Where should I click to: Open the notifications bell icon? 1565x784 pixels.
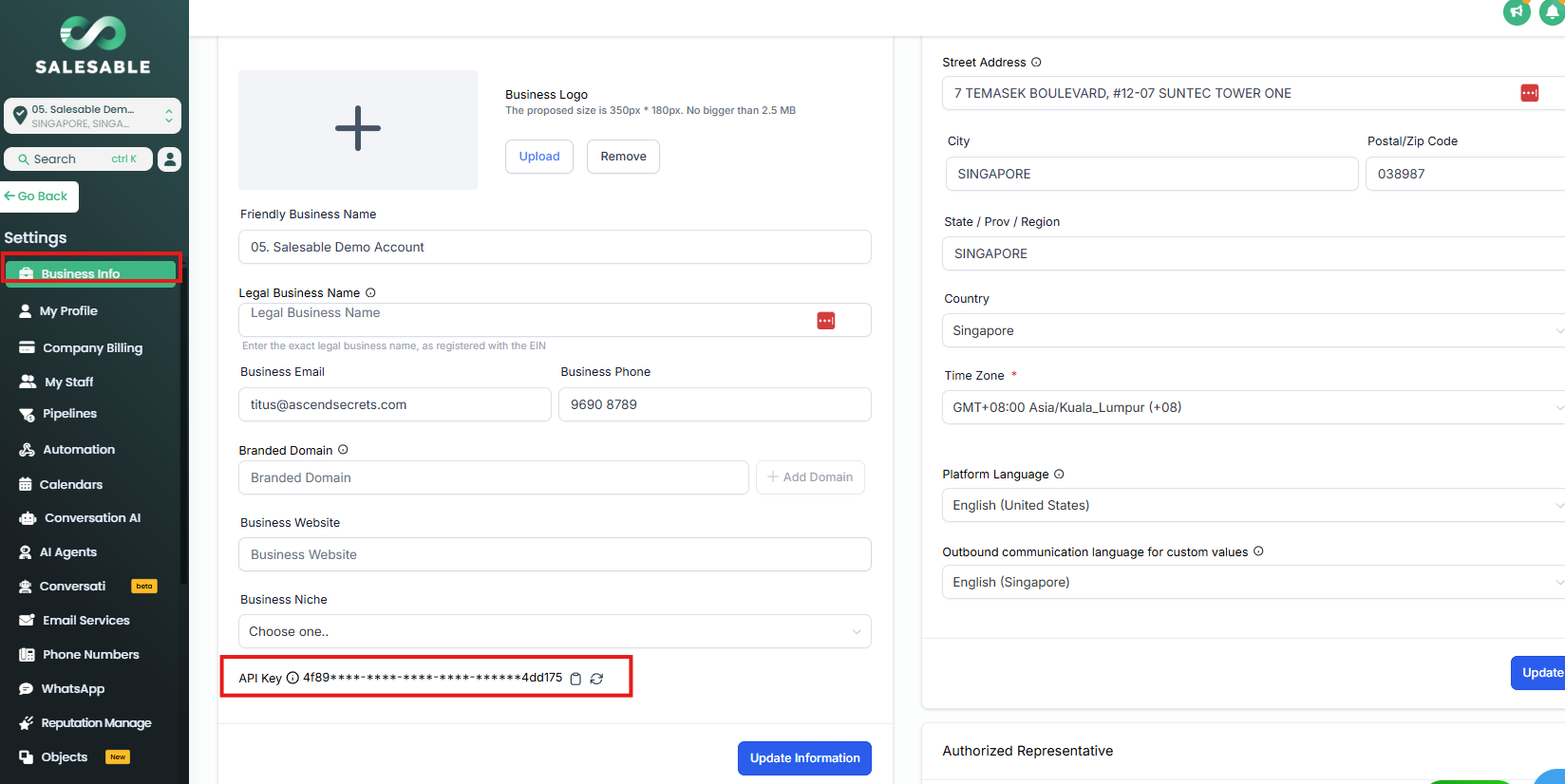[1553, 12]
